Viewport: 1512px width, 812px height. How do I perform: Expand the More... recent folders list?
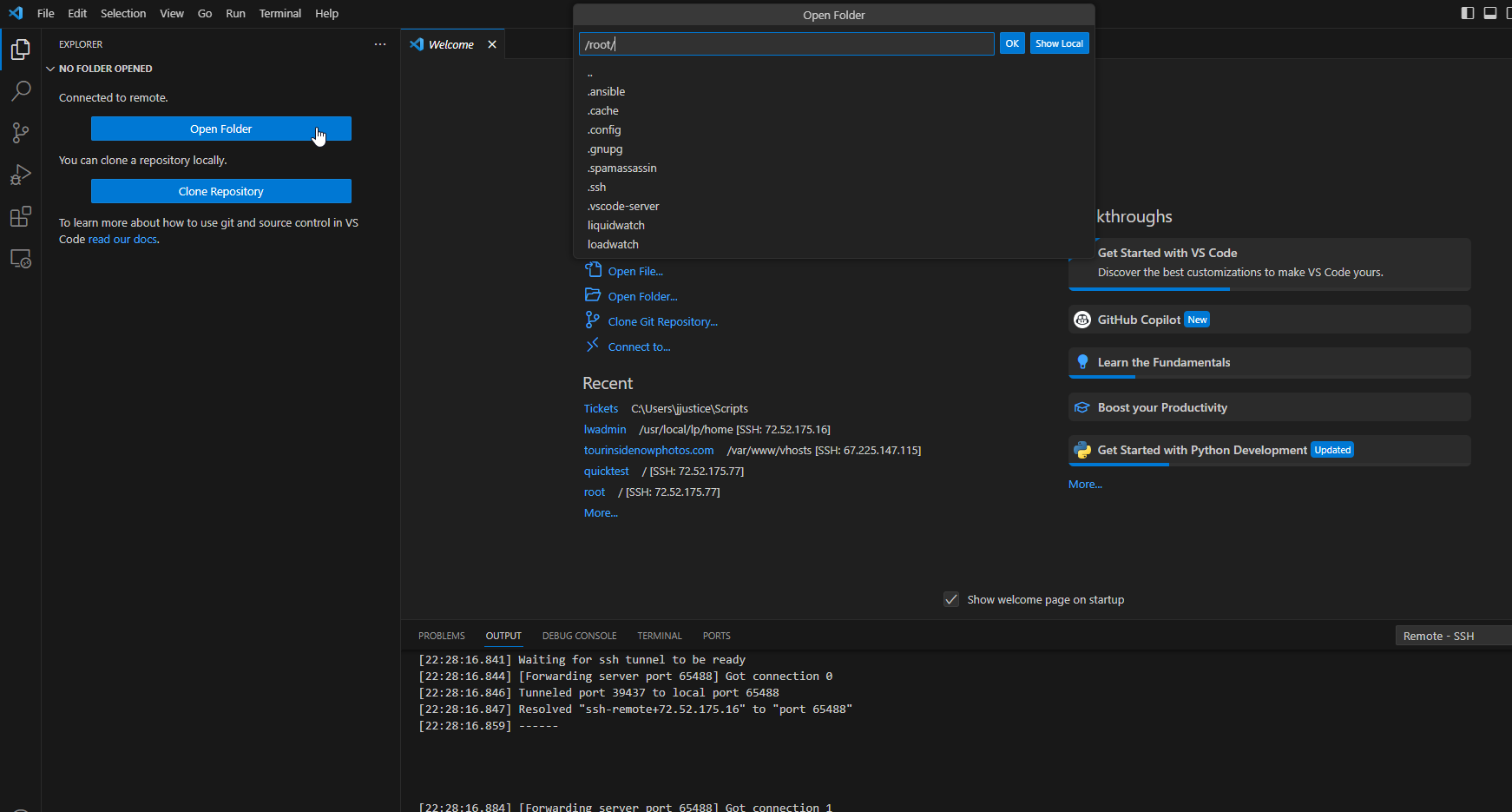coord(601,513)
